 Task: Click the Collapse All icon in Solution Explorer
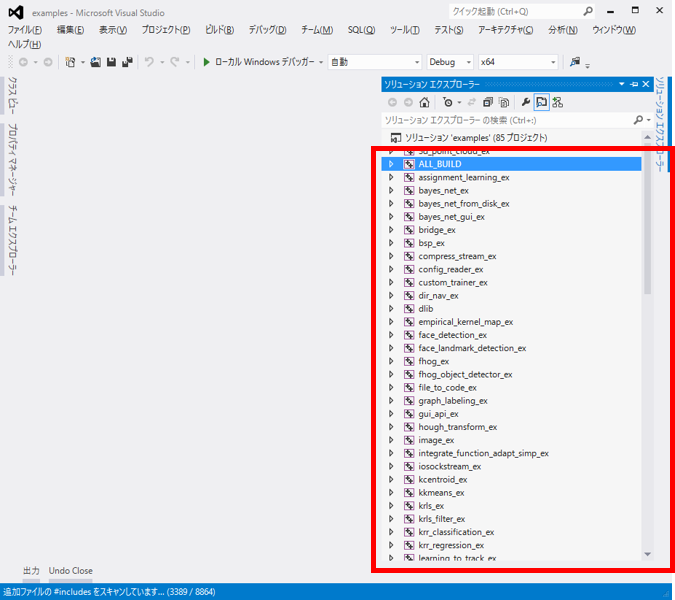(488, 102)
